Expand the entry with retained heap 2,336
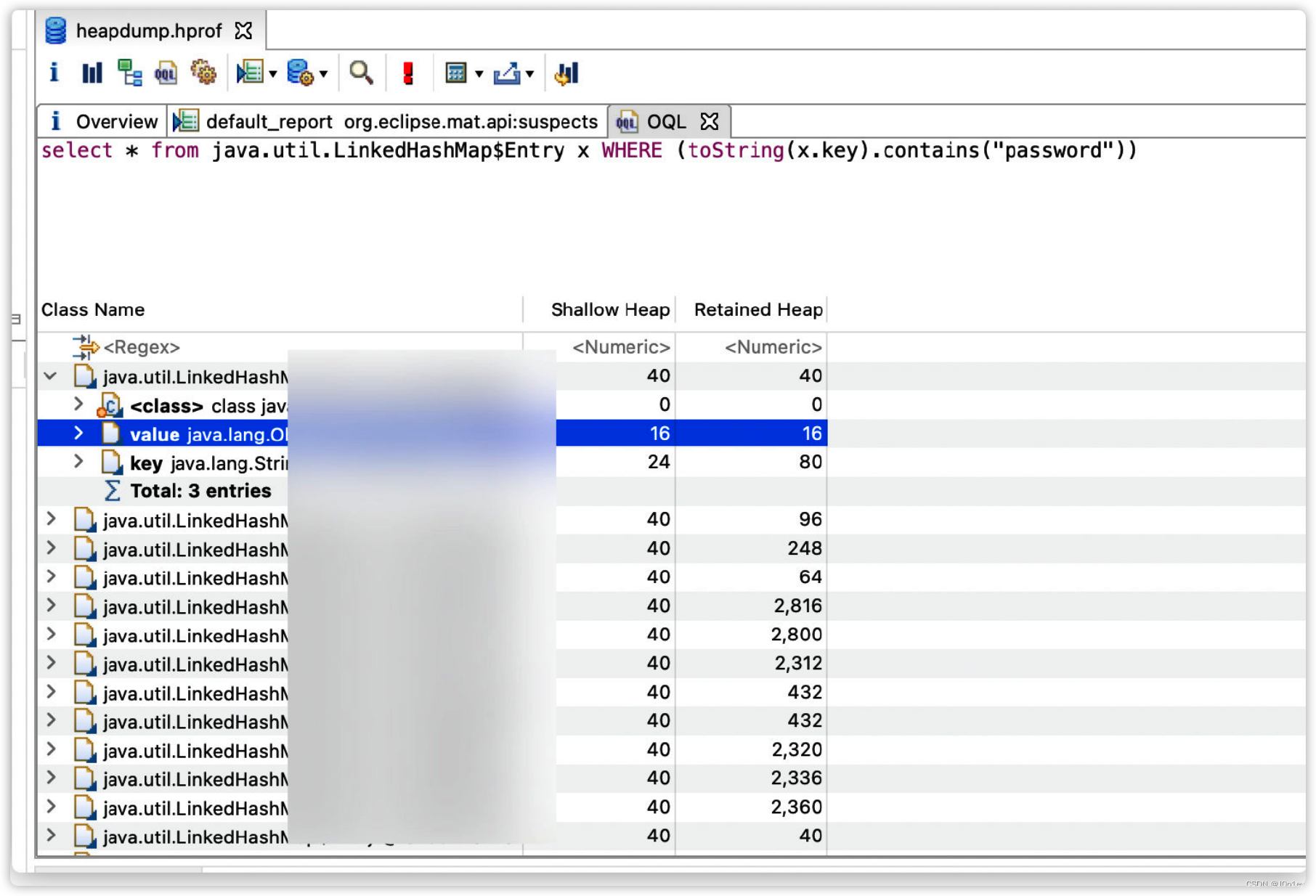Viewport: 1316px width, 896px height. tap(51, 778)
